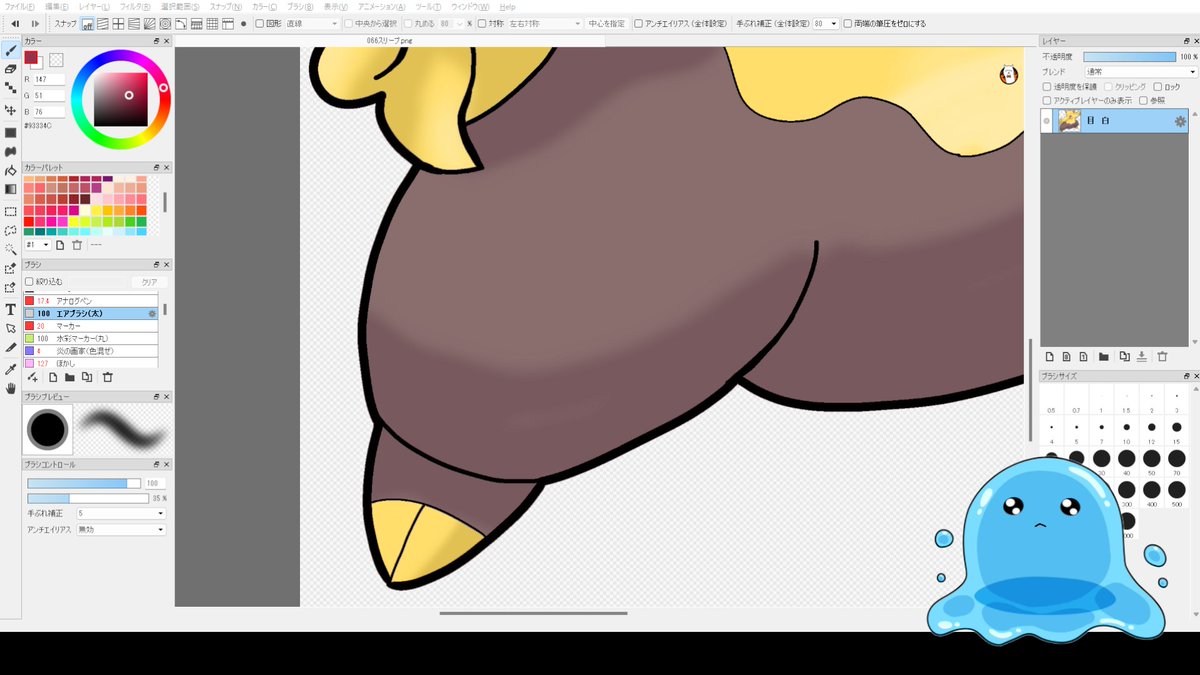This screenshot has width=1200, height=675.
Task: Enable the アクティブレイヤーのみ表示 checkbox
Action: click(1047, 101)
